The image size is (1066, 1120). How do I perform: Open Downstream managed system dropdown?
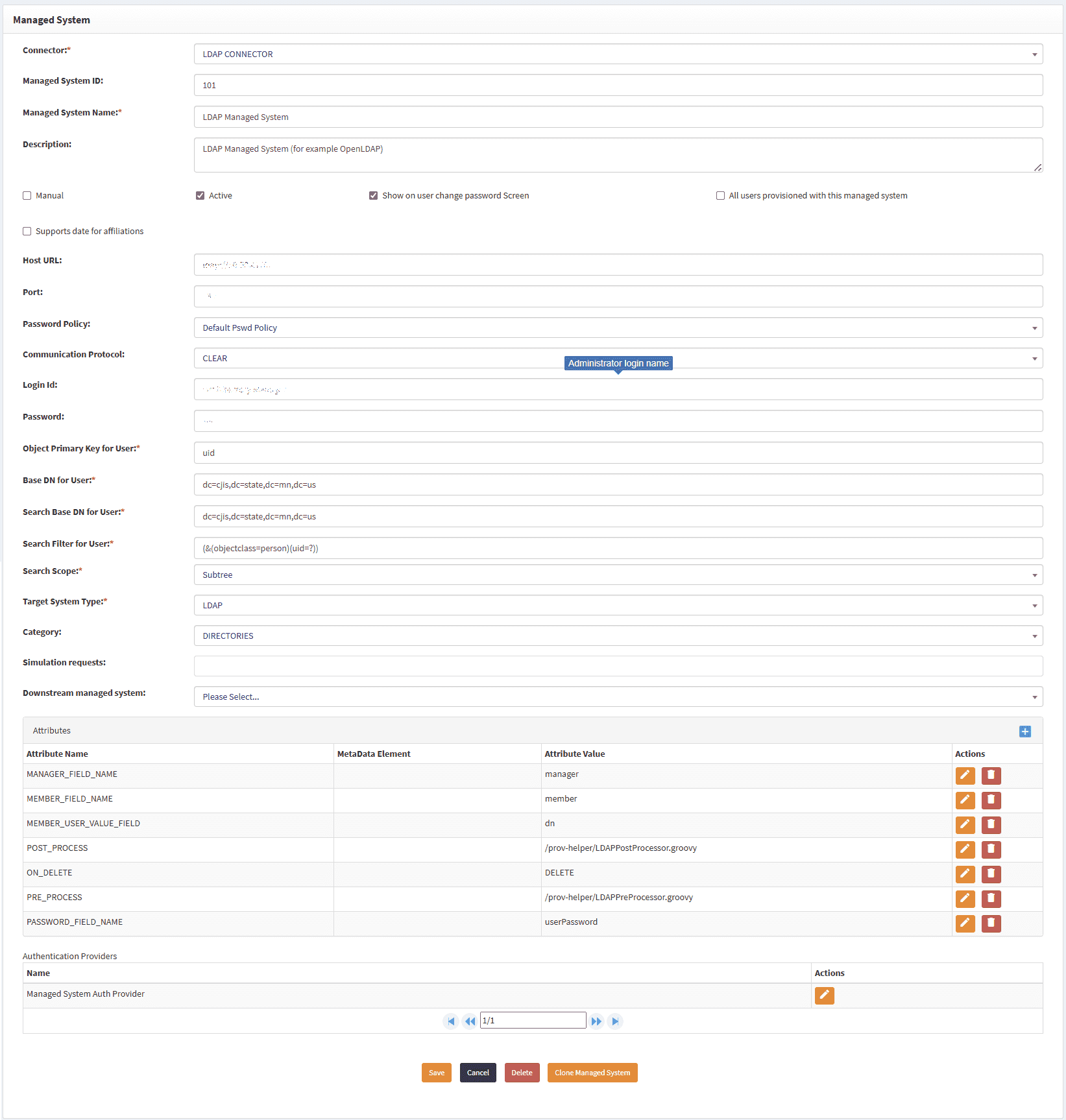tap(618, 697)
